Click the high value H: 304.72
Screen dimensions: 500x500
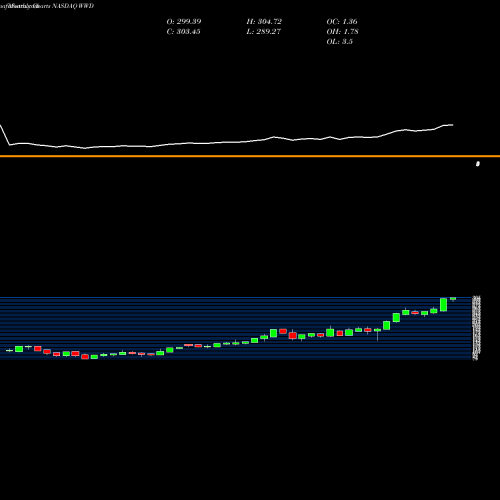point(264,21)
